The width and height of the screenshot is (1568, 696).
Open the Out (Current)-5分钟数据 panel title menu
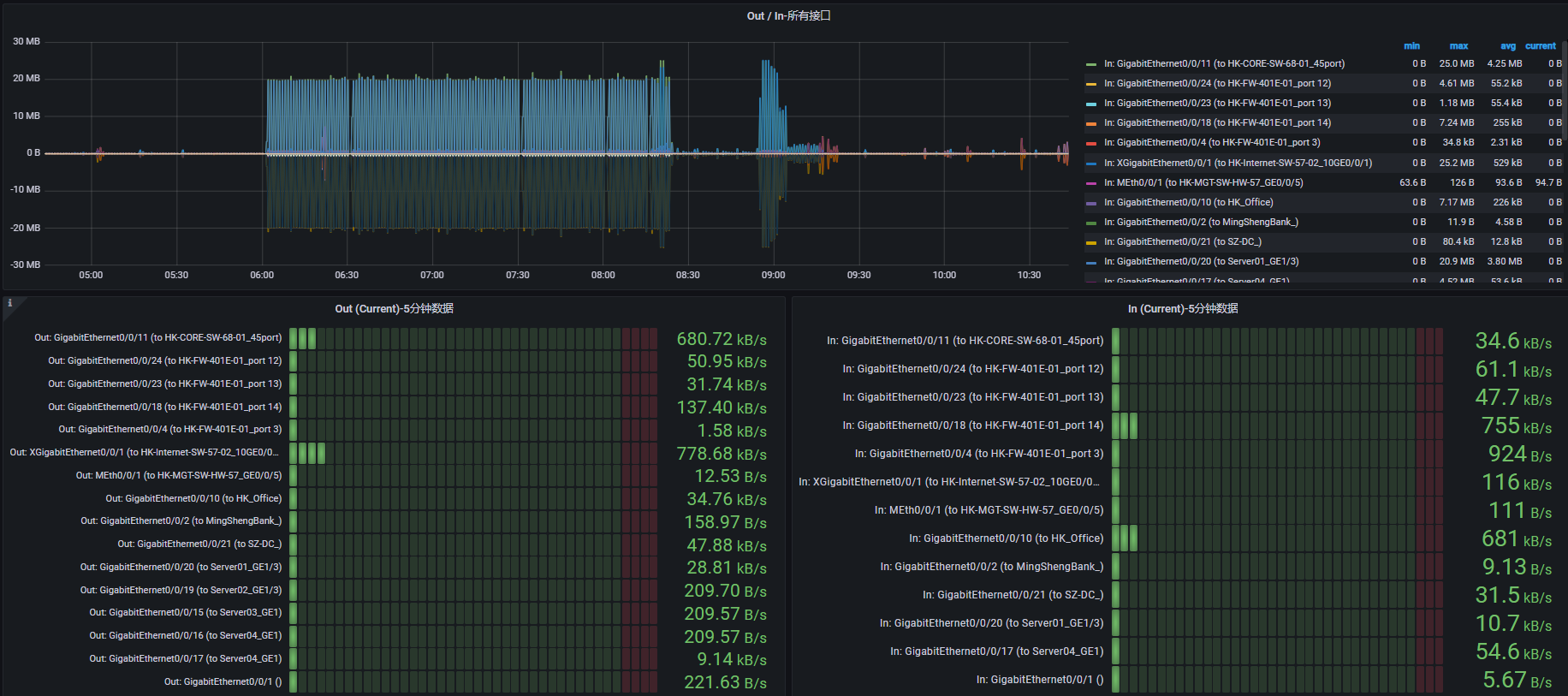pyautogui.click(x=394, y=309)
